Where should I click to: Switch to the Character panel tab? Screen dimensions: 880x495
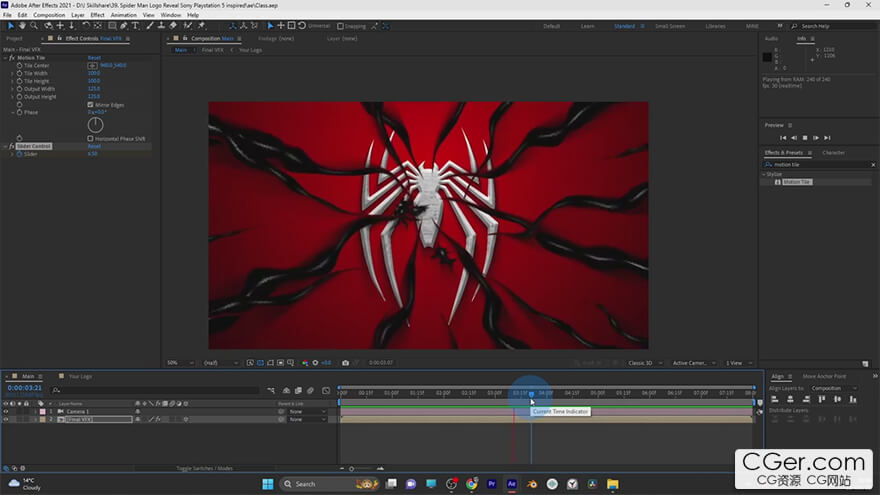pos(833,153)
